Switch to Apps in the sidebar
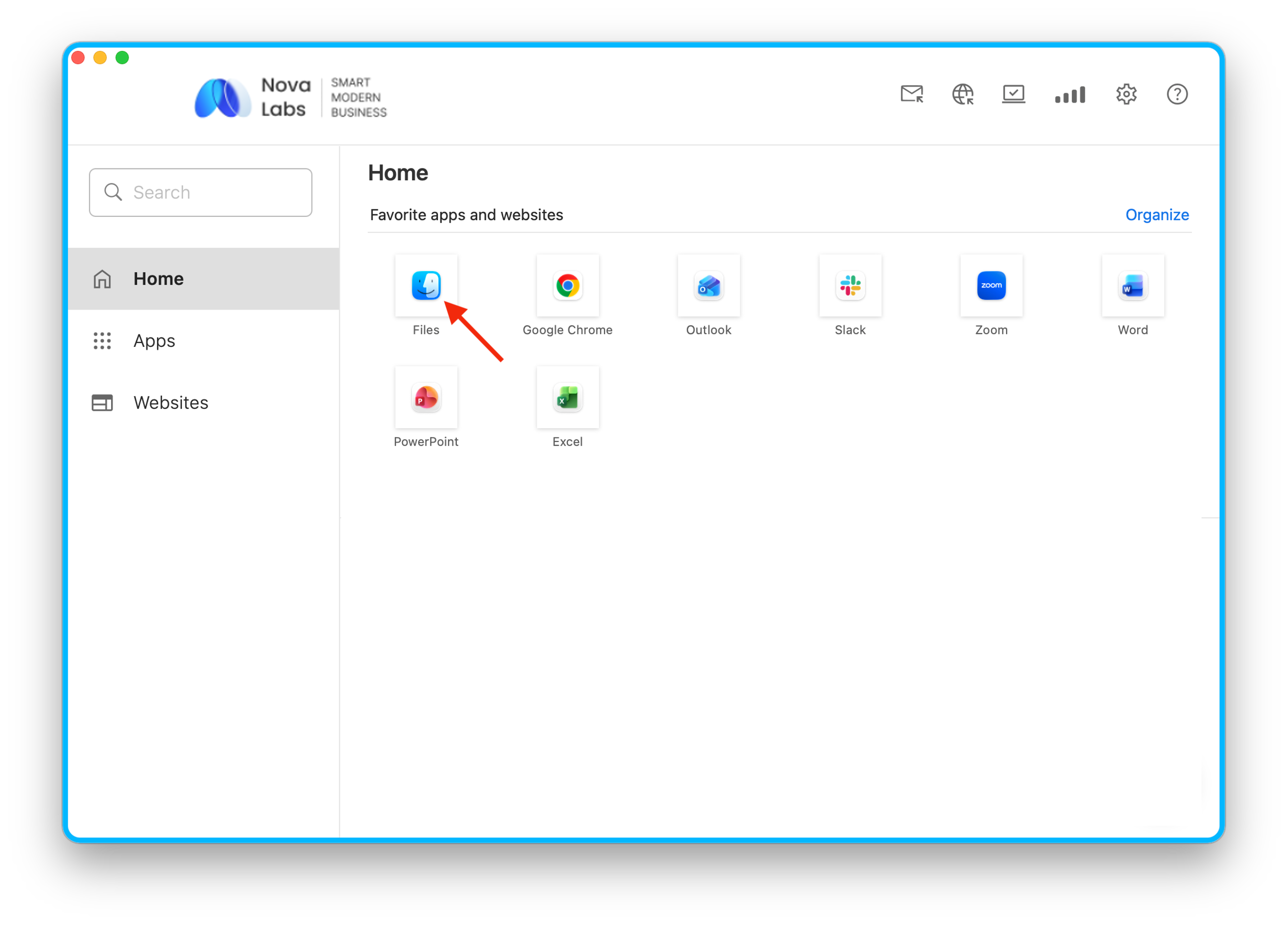Screen dimensions: 1288x925 [x=203, y=340]
